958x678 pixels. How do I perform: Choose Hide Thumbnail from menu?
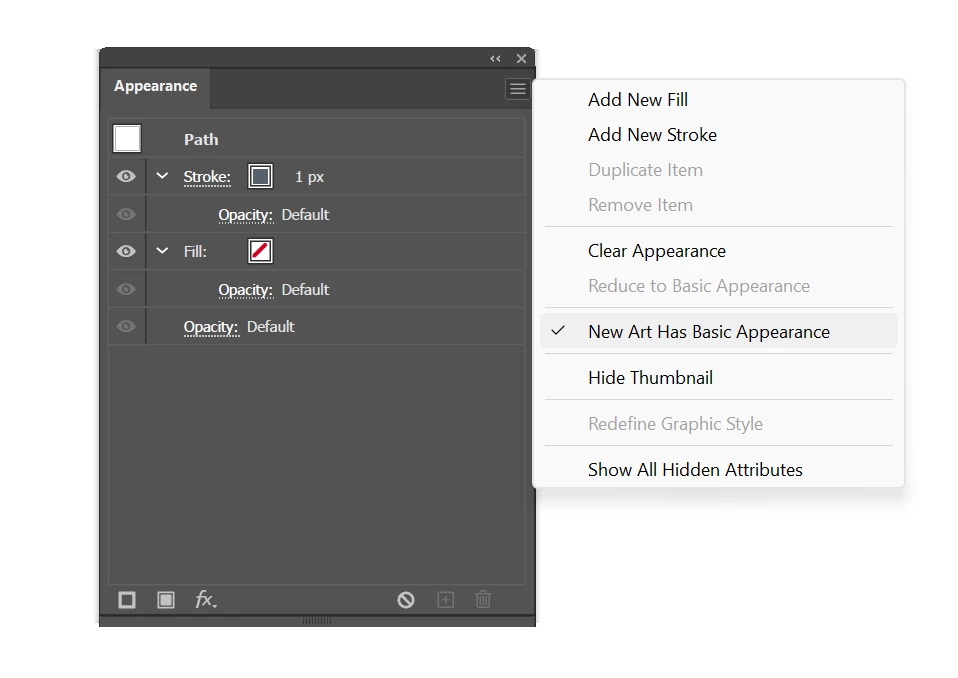tap(718, 377)
